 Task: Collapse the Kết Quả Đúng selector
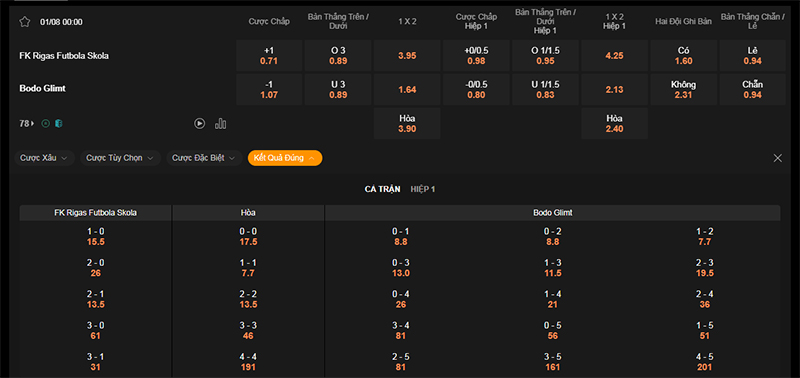pyautogui.click(x=285, y=158)
